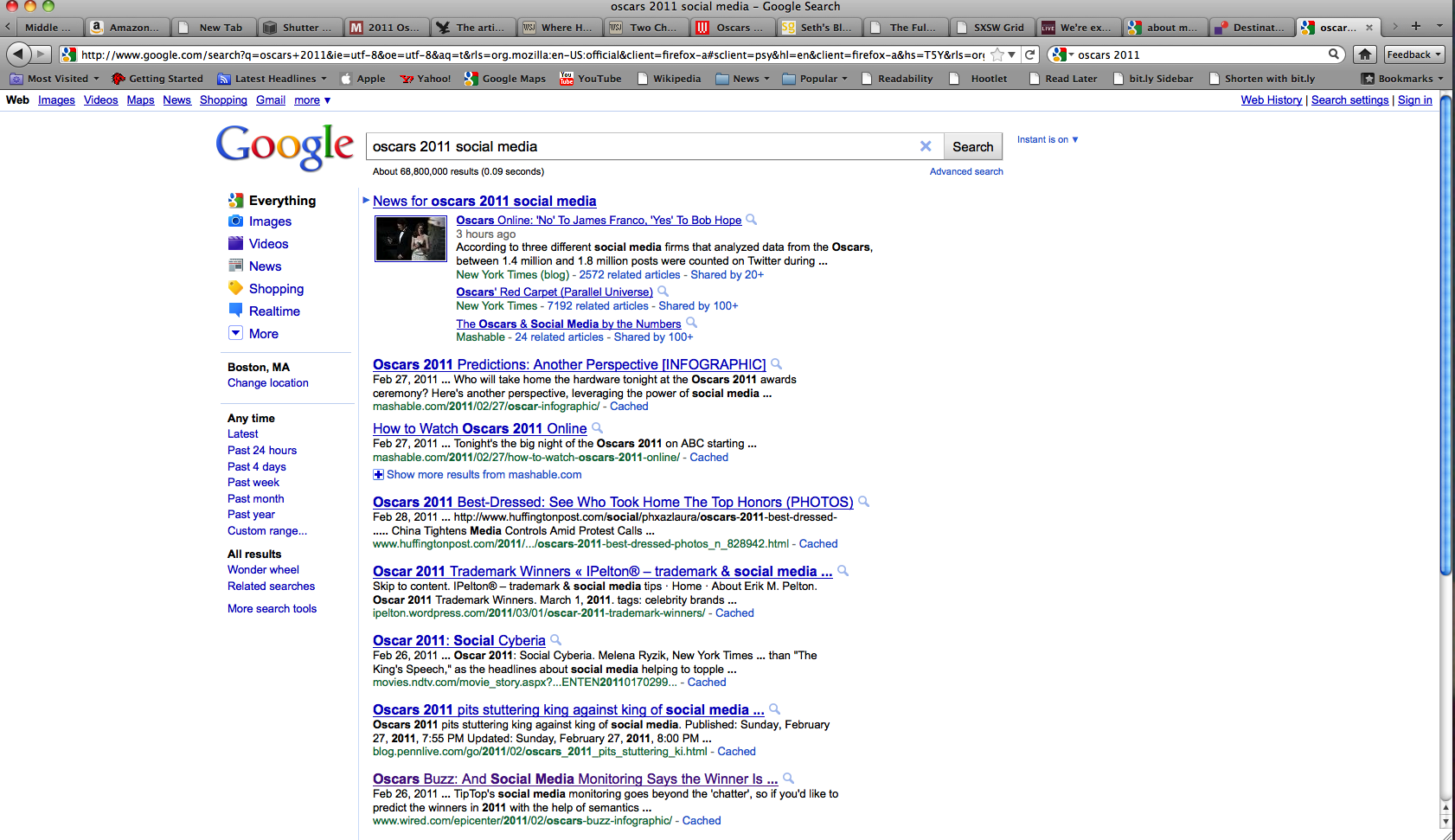Click the Images camera icon in sidebar

click(x=235, y=221)
